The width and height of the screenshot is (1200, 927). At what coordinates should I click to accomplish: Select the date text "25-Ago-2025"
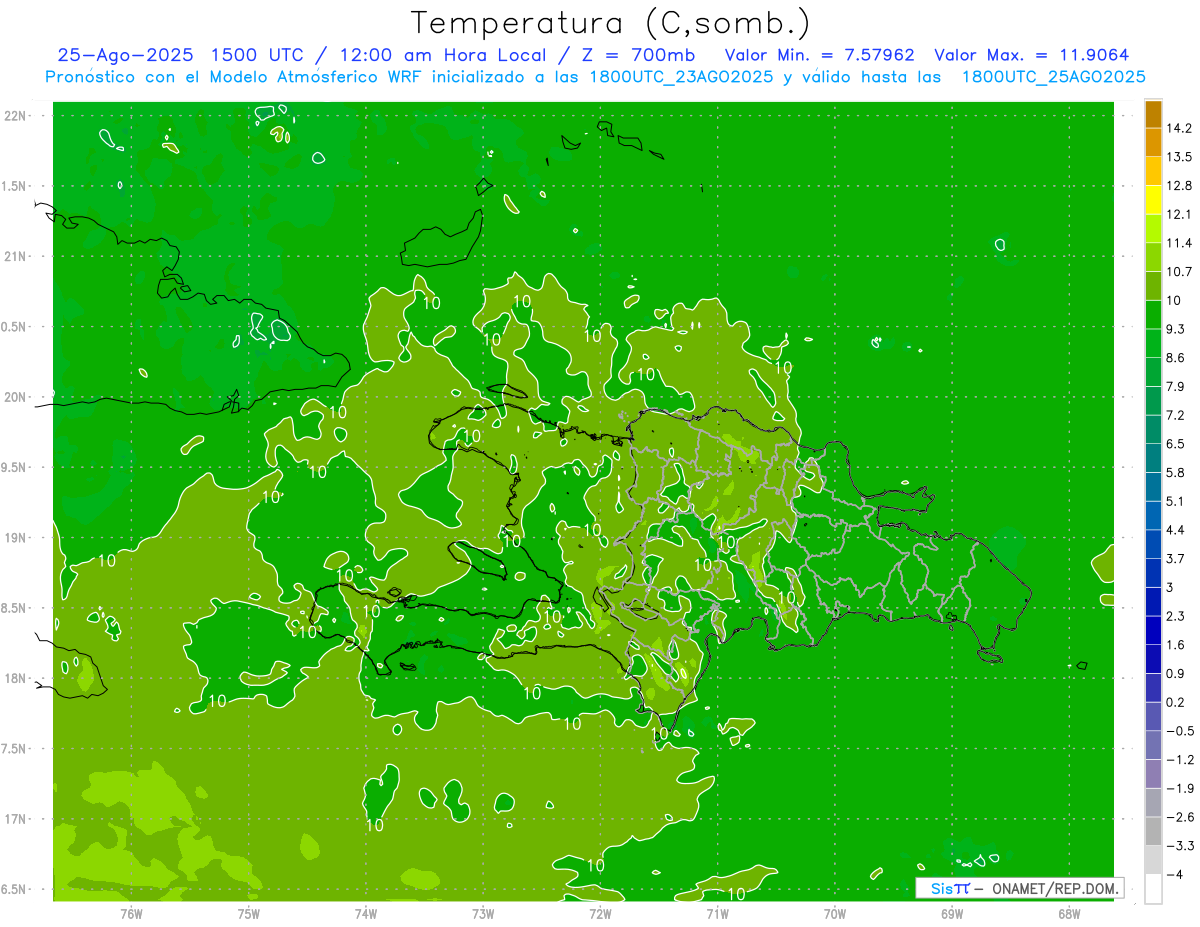pyautogui.click(x=125, y=55)
